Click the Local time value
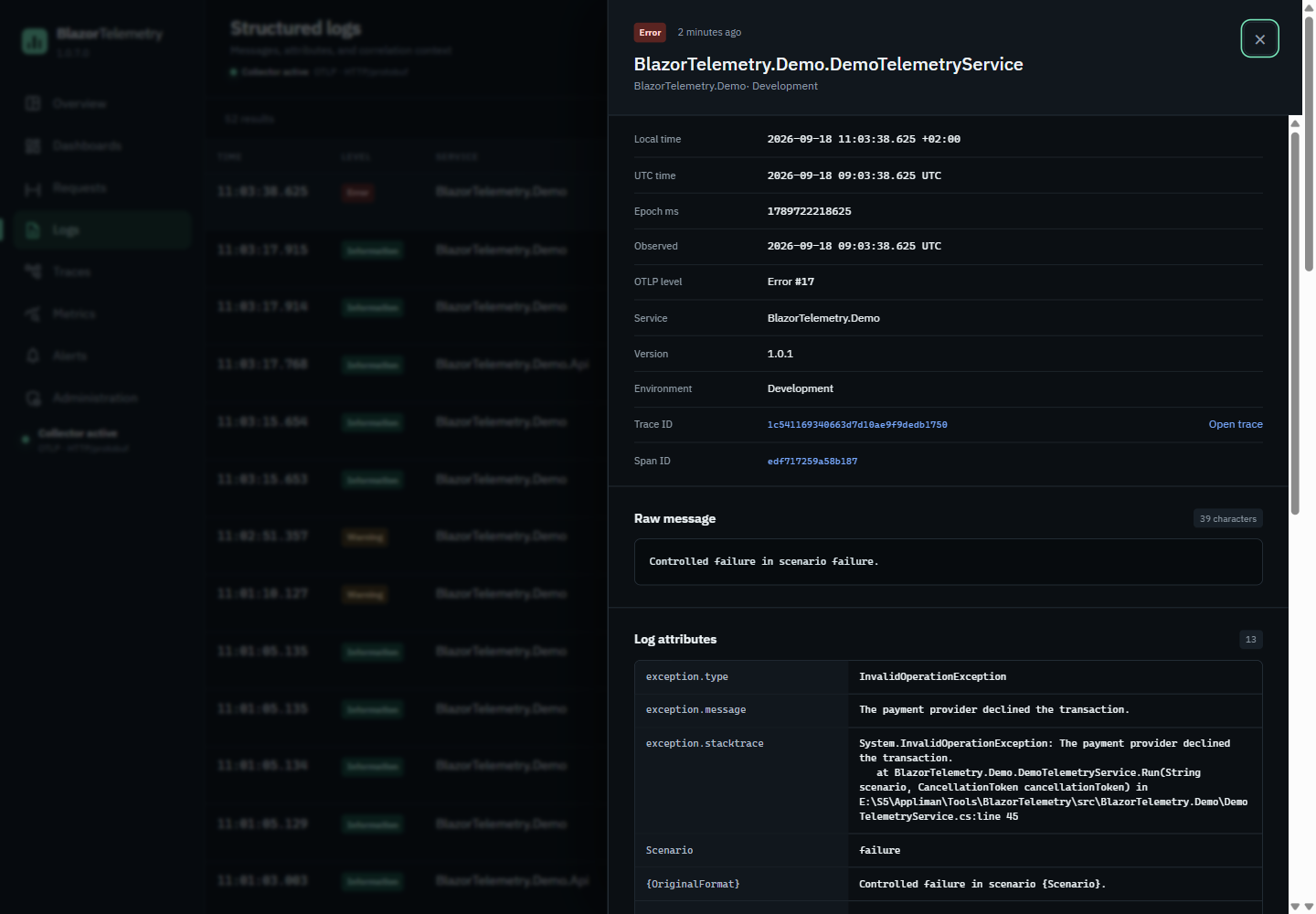Screen dimensions: 1316x914 [x=864, y=140]
